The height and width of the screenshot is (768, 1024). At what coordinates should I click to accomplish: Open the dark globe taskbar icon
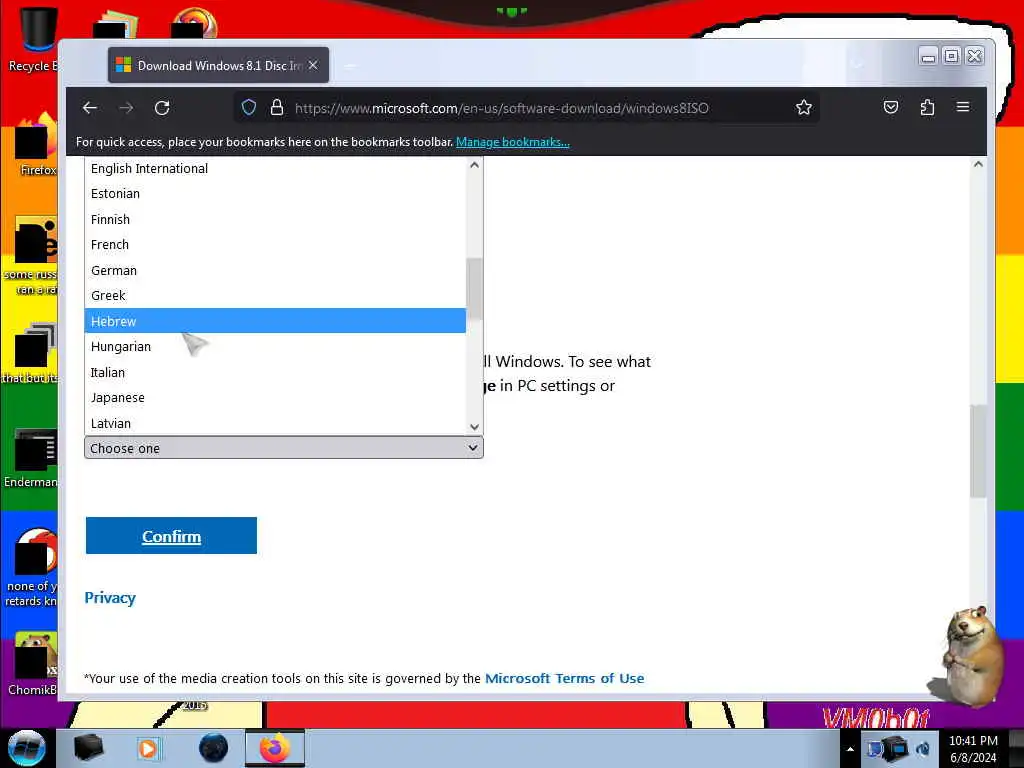(214, 748)
